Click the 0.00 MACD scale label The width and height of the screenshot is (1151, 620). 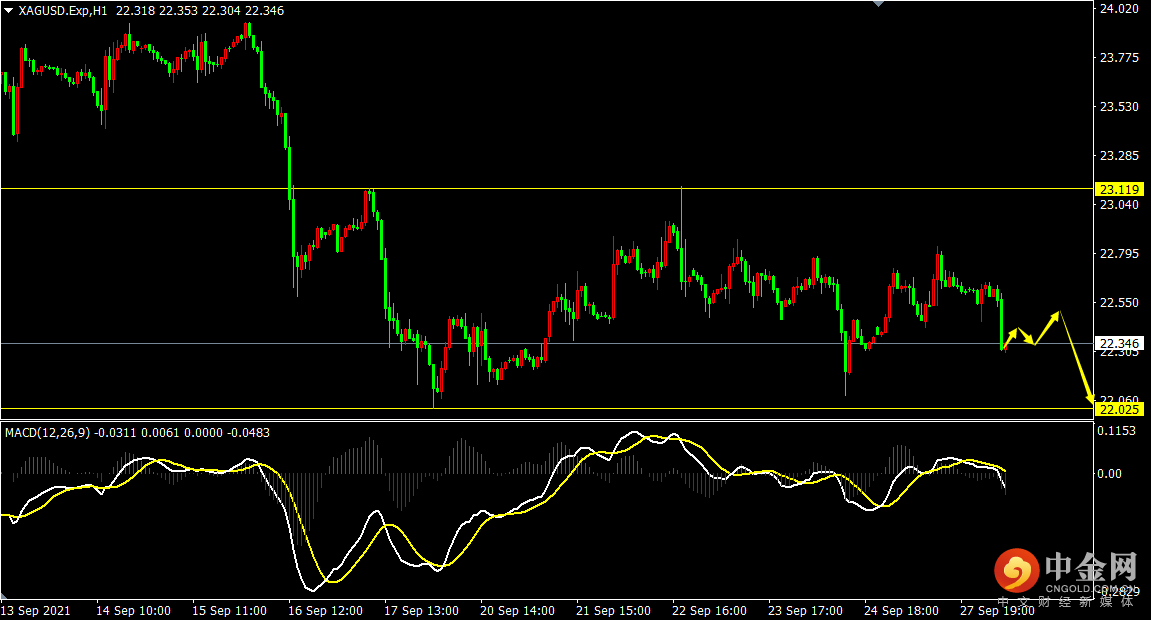1109,474
